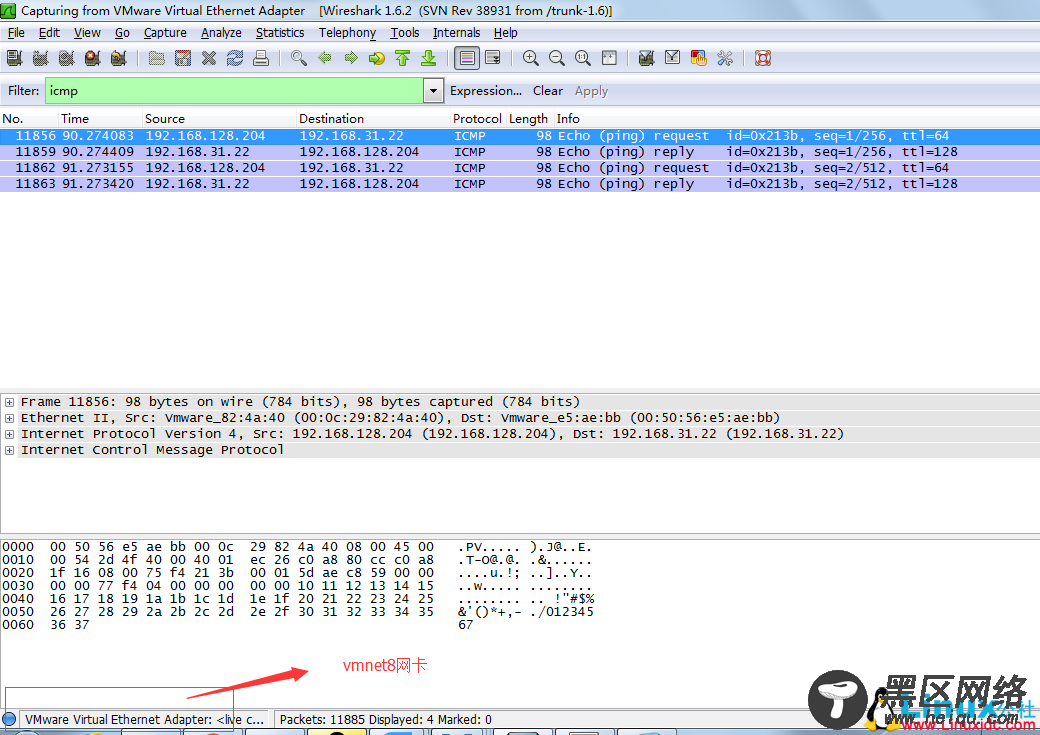Open the Go menu
This screenshot has width=1040, height=735.
click(122, 33)
